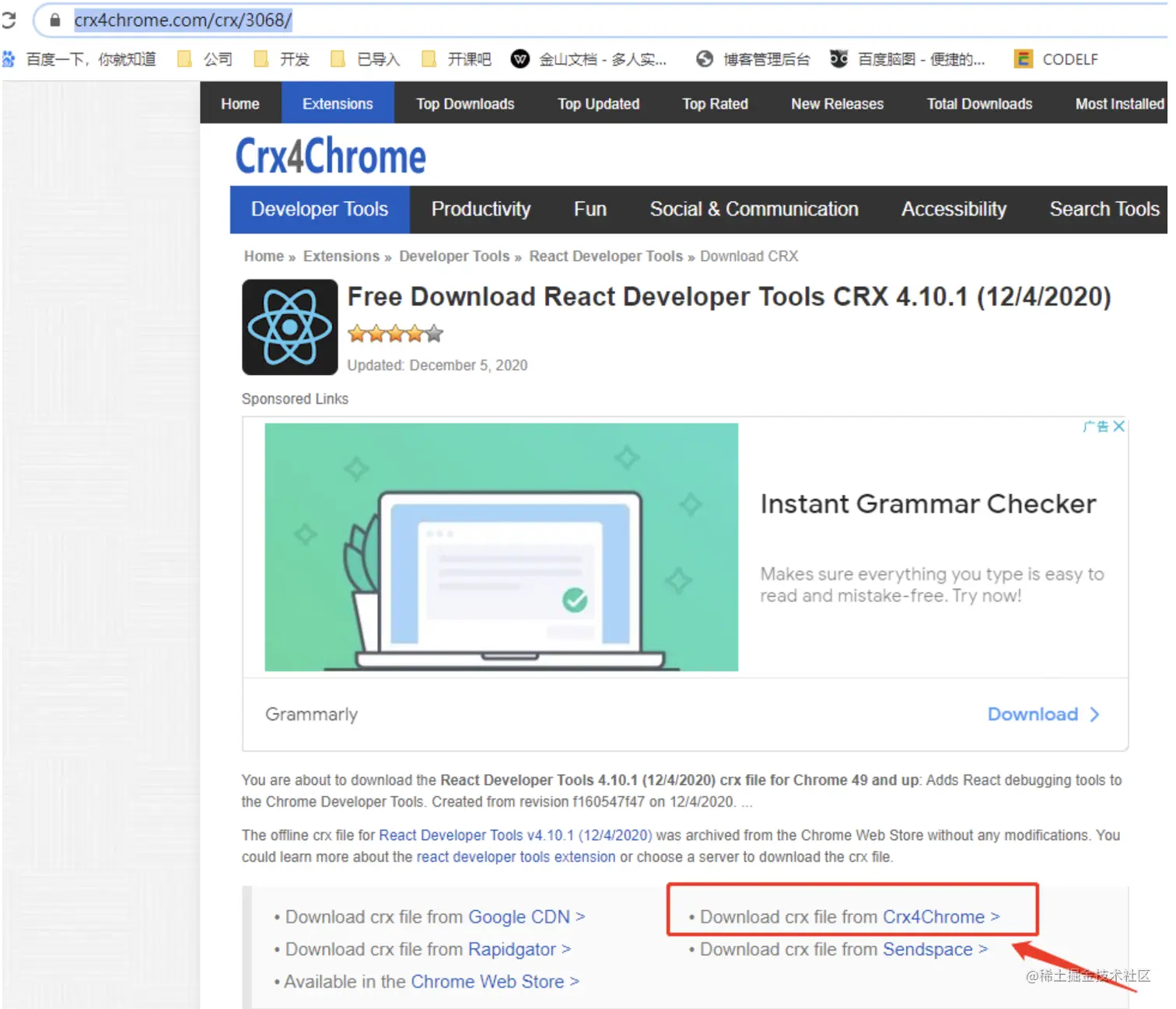This screenshot has height=1009, width=1176.
Task: Click the star rating under the title
Action: coord(396,335)
